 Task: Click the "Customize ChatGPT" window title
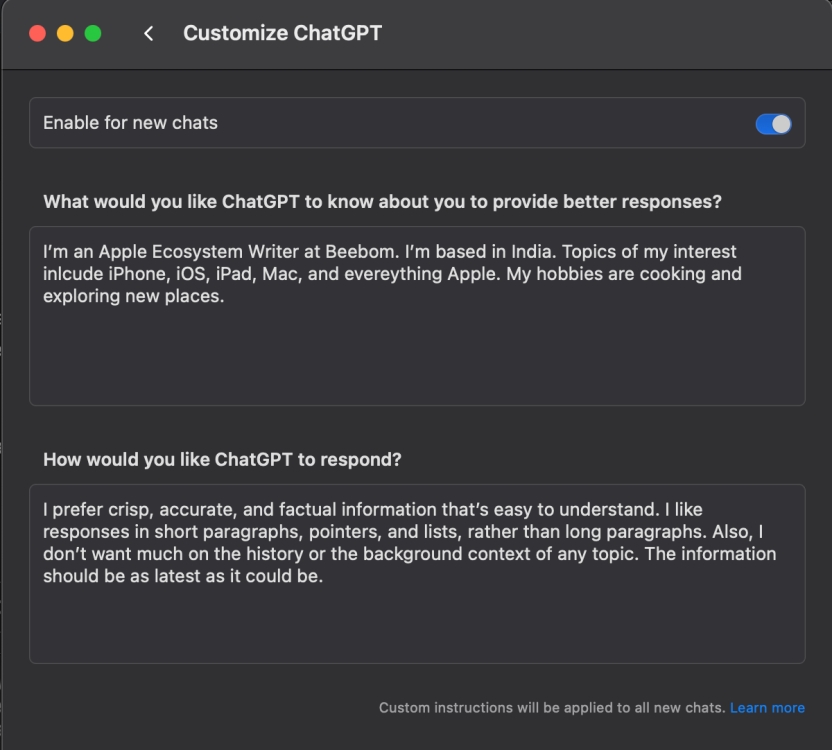(281, 33)
